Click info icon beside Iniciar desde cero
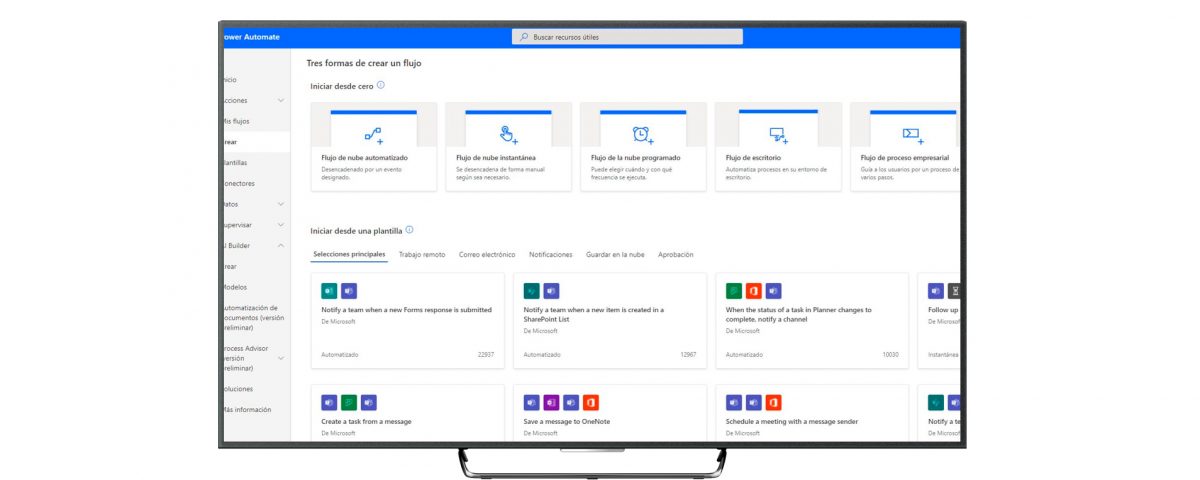The image size is (1200, 480). point(381,85)
